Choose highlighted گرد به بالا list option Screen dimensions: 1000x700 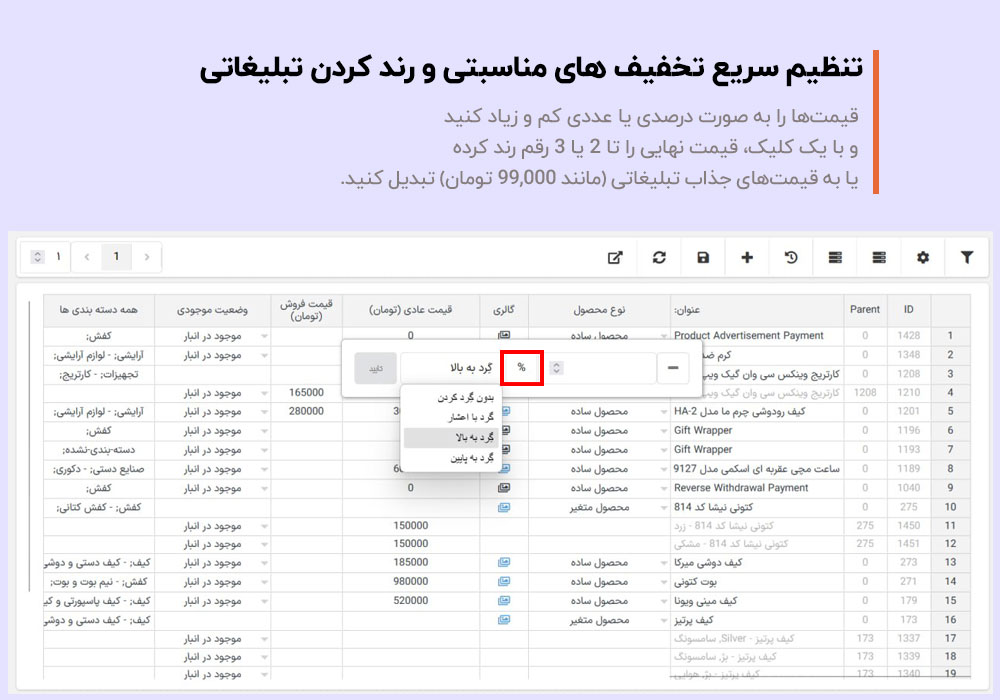[x=452, y=437]
